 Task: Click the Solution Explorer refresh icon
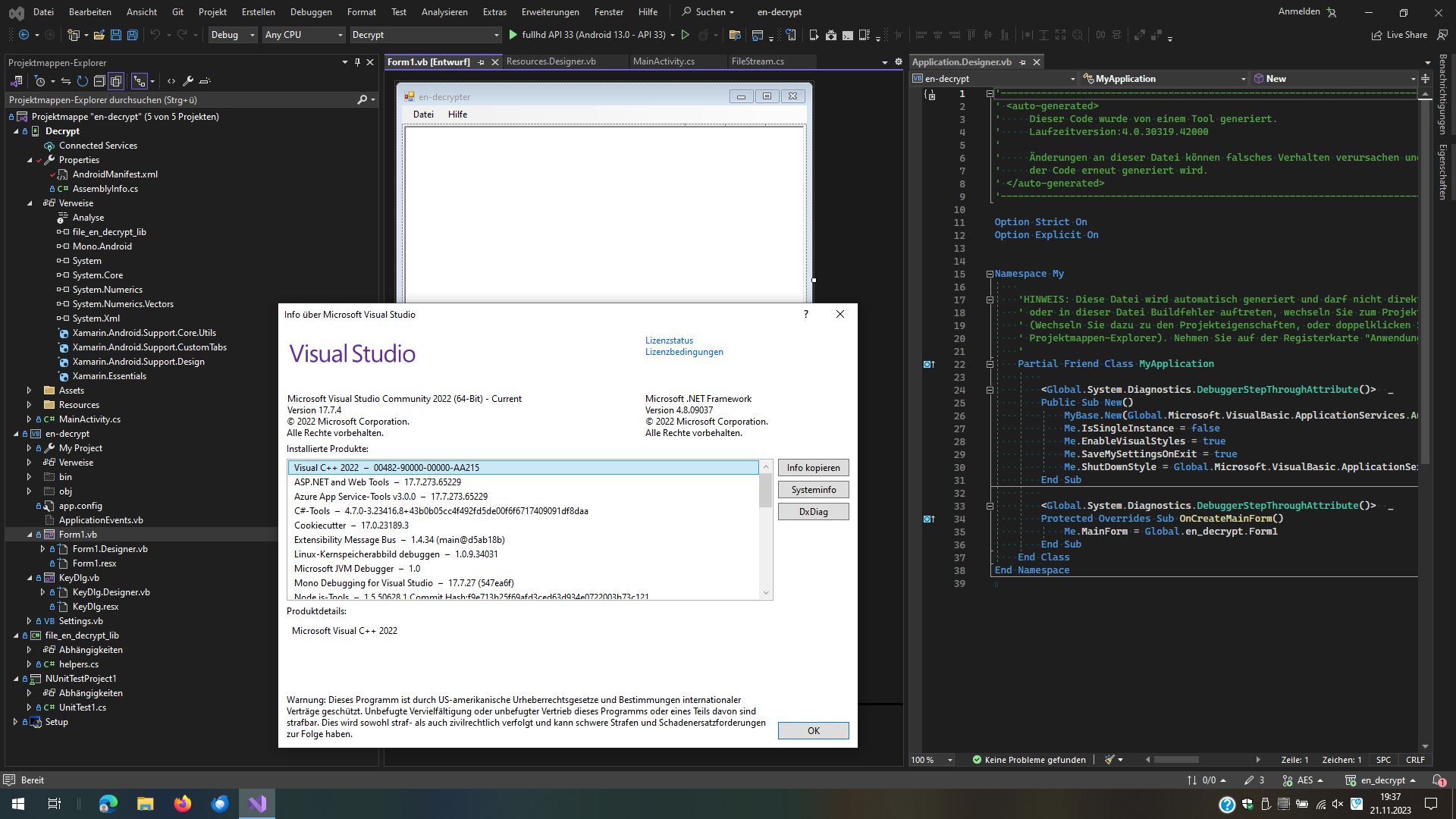(x=83, y=81)
